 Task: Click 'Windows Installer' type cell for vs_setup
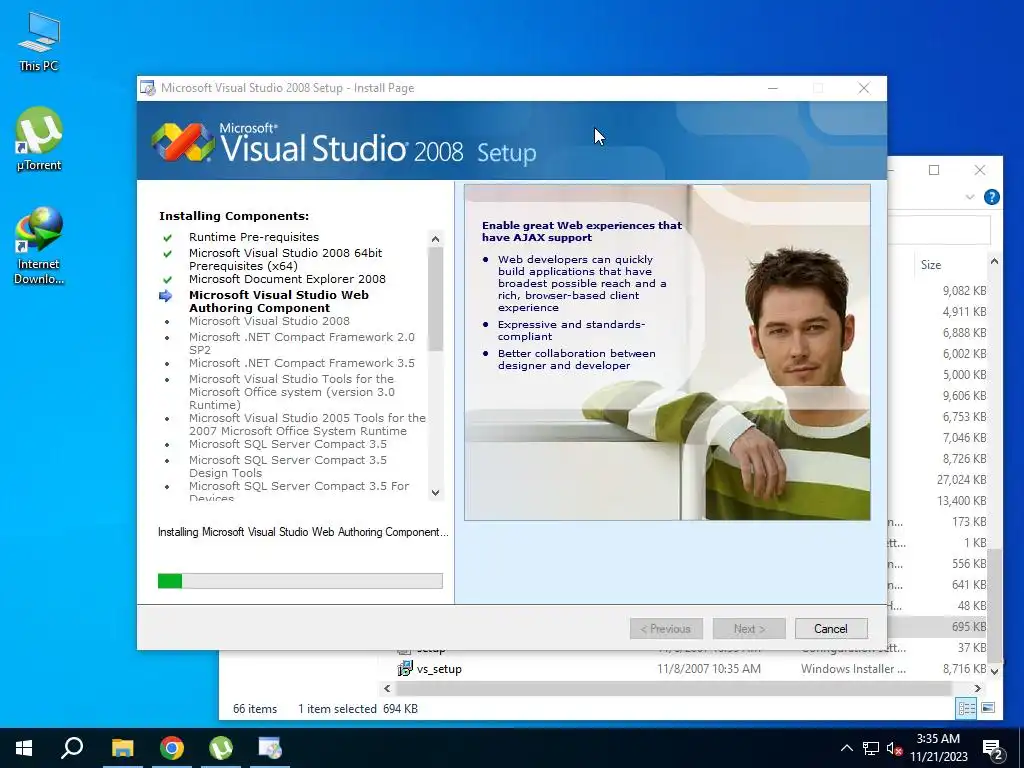click(x=853, y=669)
